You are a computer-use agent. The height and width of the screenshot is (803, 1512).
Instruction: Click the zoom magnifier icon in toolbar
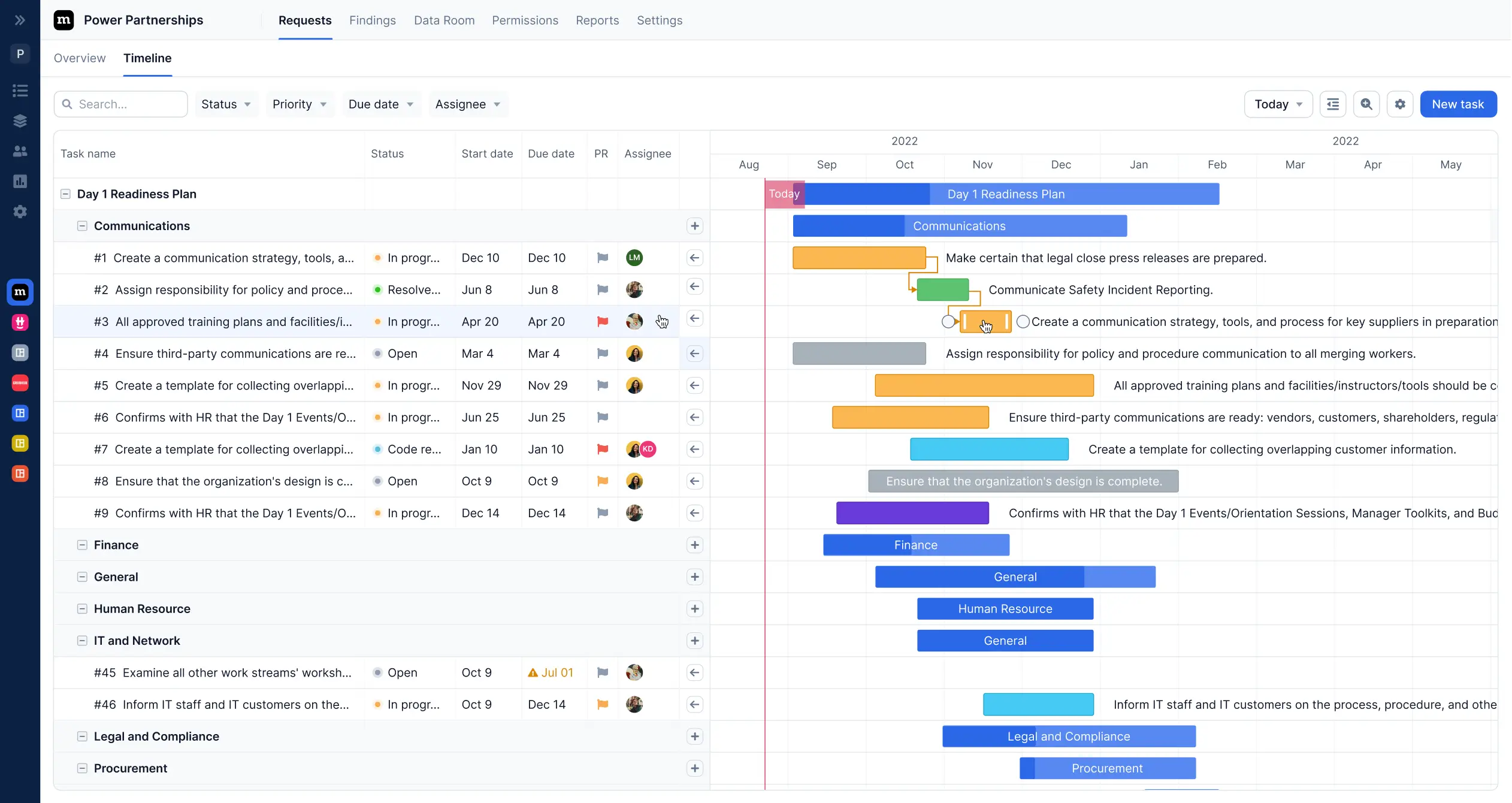coord(1366,104)
